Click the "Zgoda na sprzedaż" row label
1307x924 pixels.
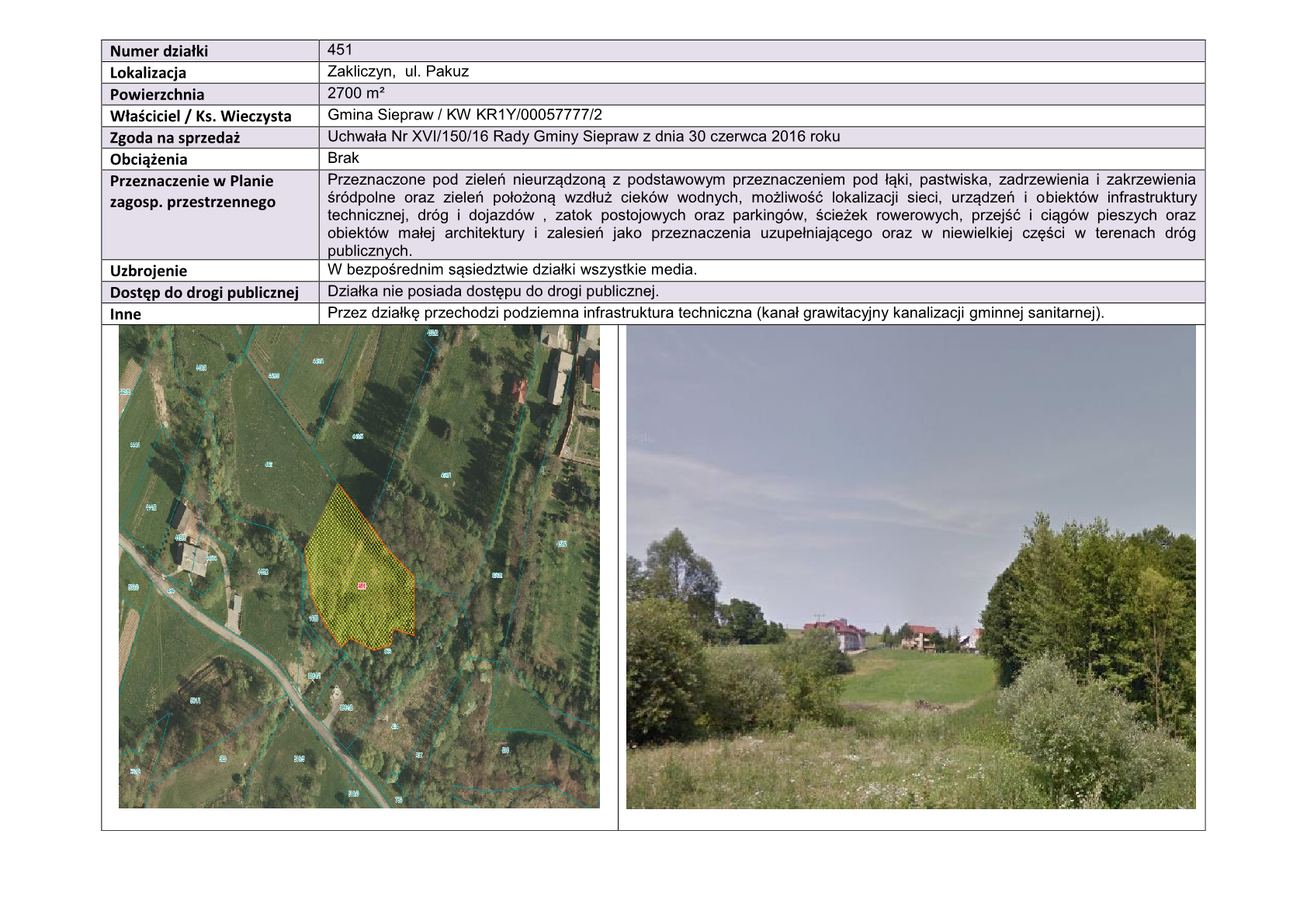click(x=175, y=138)
